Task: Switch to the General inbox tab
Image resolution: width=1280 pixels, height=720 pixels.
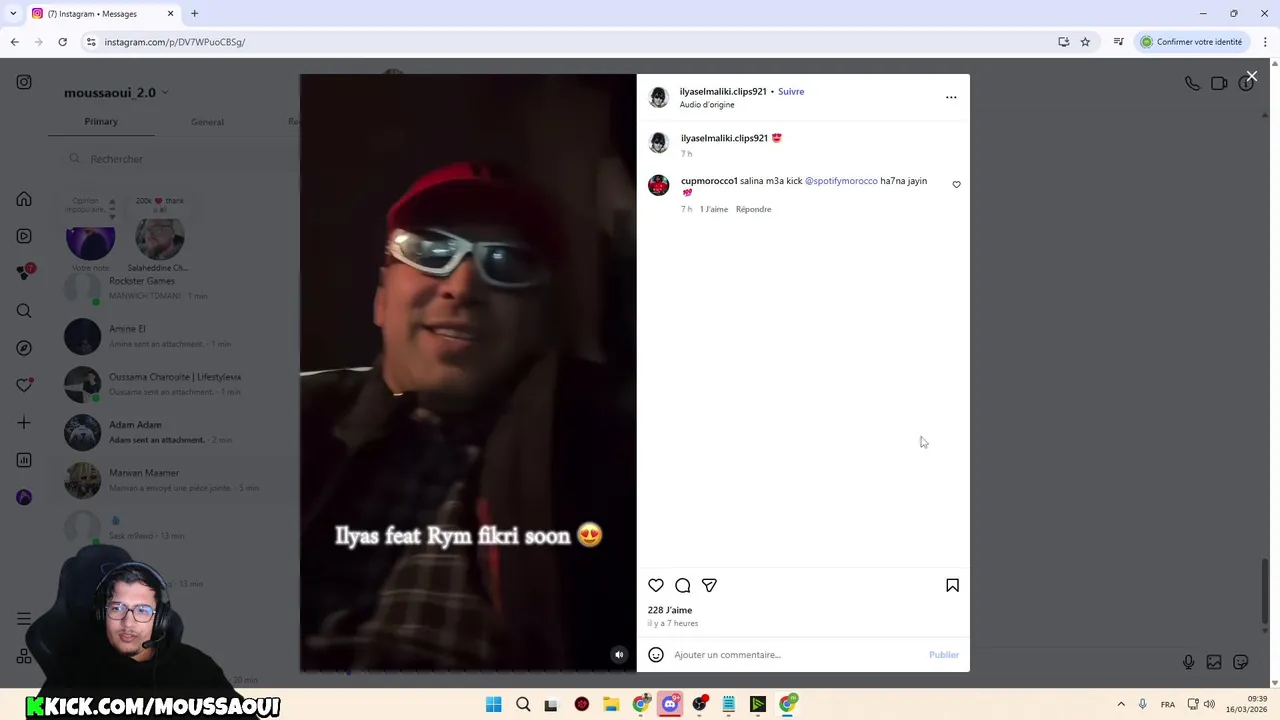Action: click(x=207, y=122)
